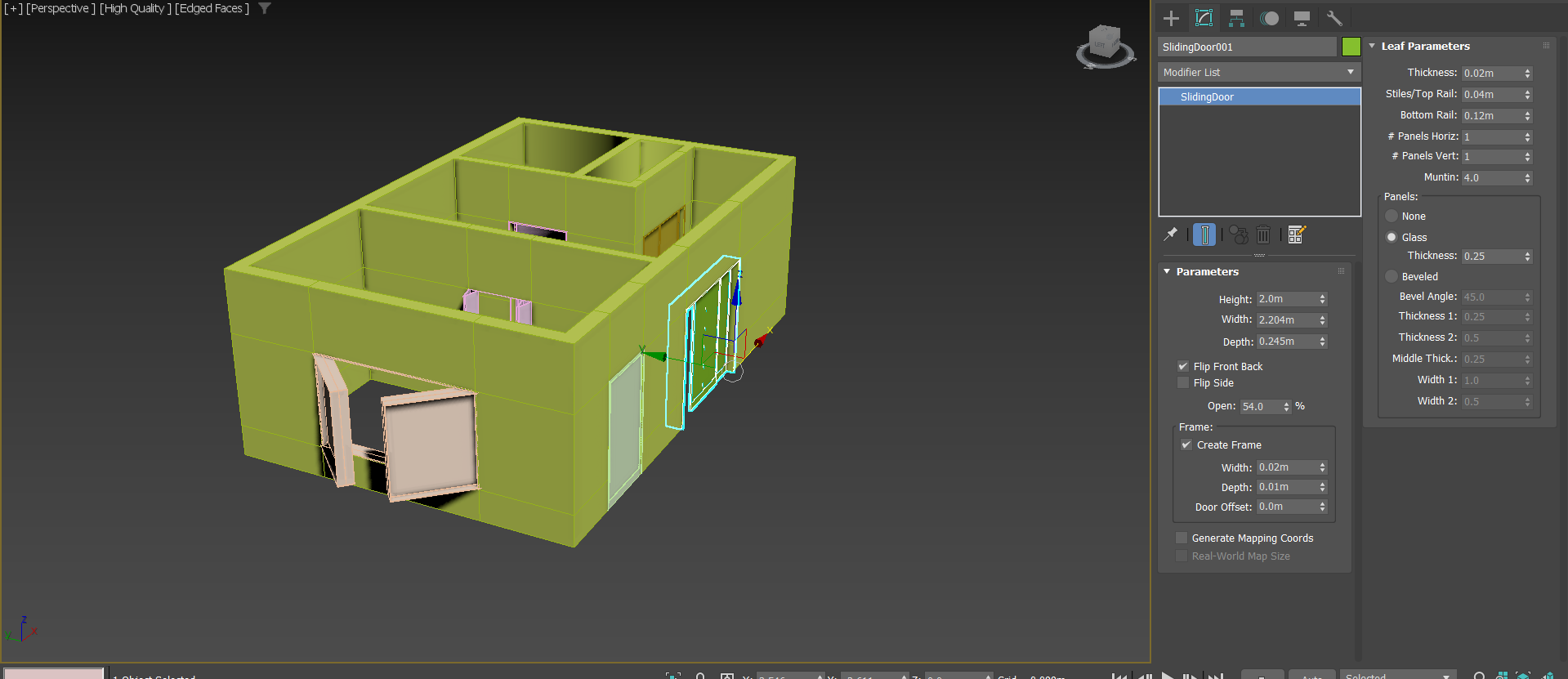Click the door Width 2.204m spinner arrows
Image resolution: width=1568 pixels, height=679 pixels.
1323,320
